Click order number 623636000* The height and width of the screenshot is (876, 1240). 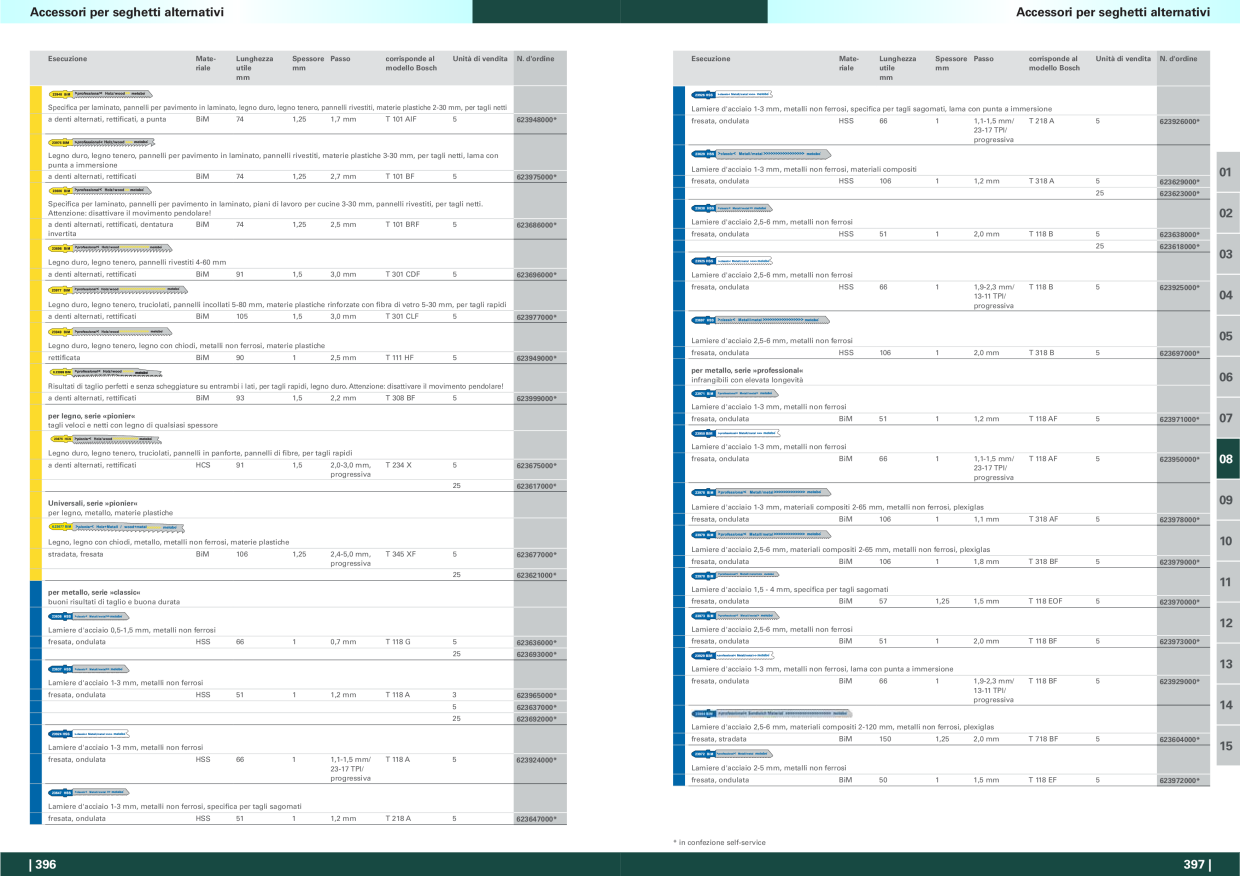[536, 642]
